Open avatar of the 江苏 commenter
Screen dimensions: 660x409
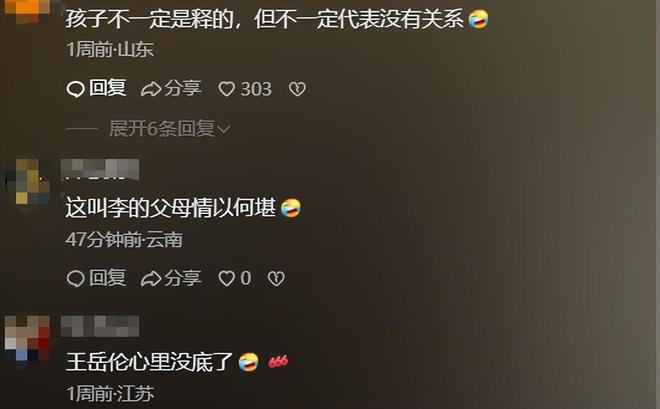coord(28,338)
